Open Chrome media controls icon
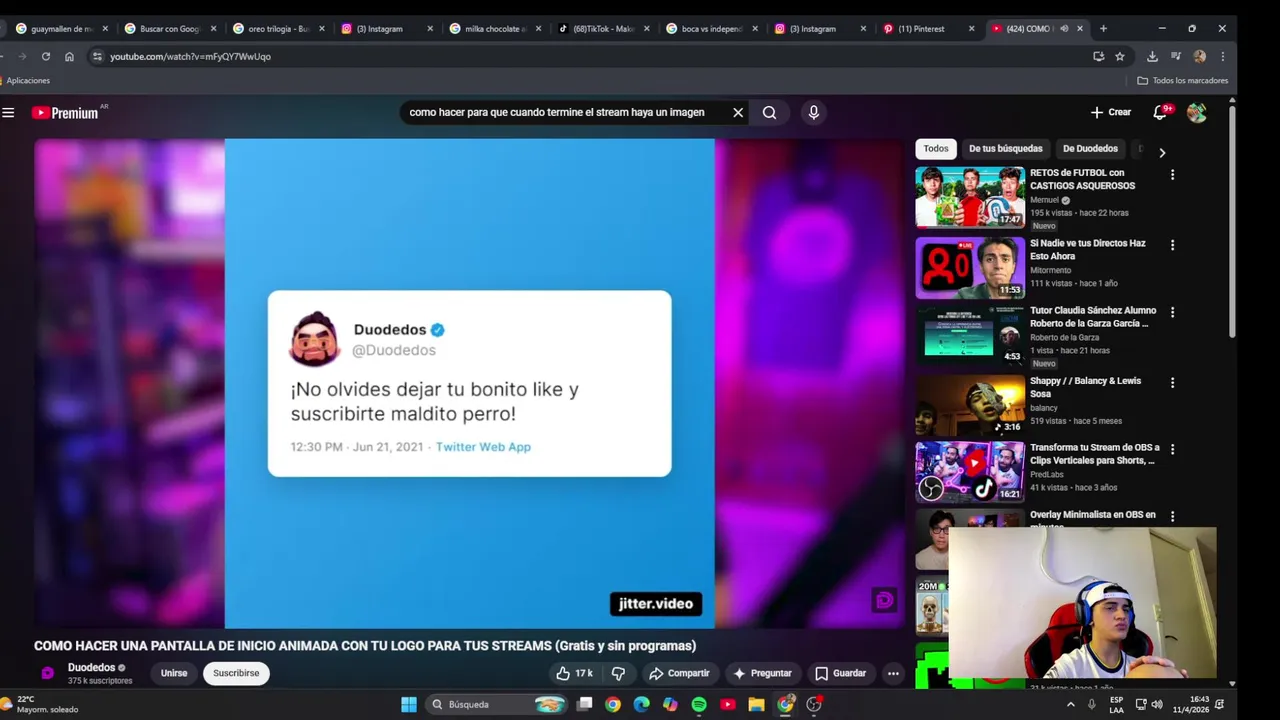The width and height of the screenshot is (1280, 720). pyautogui.click(x=1175, y=57)
